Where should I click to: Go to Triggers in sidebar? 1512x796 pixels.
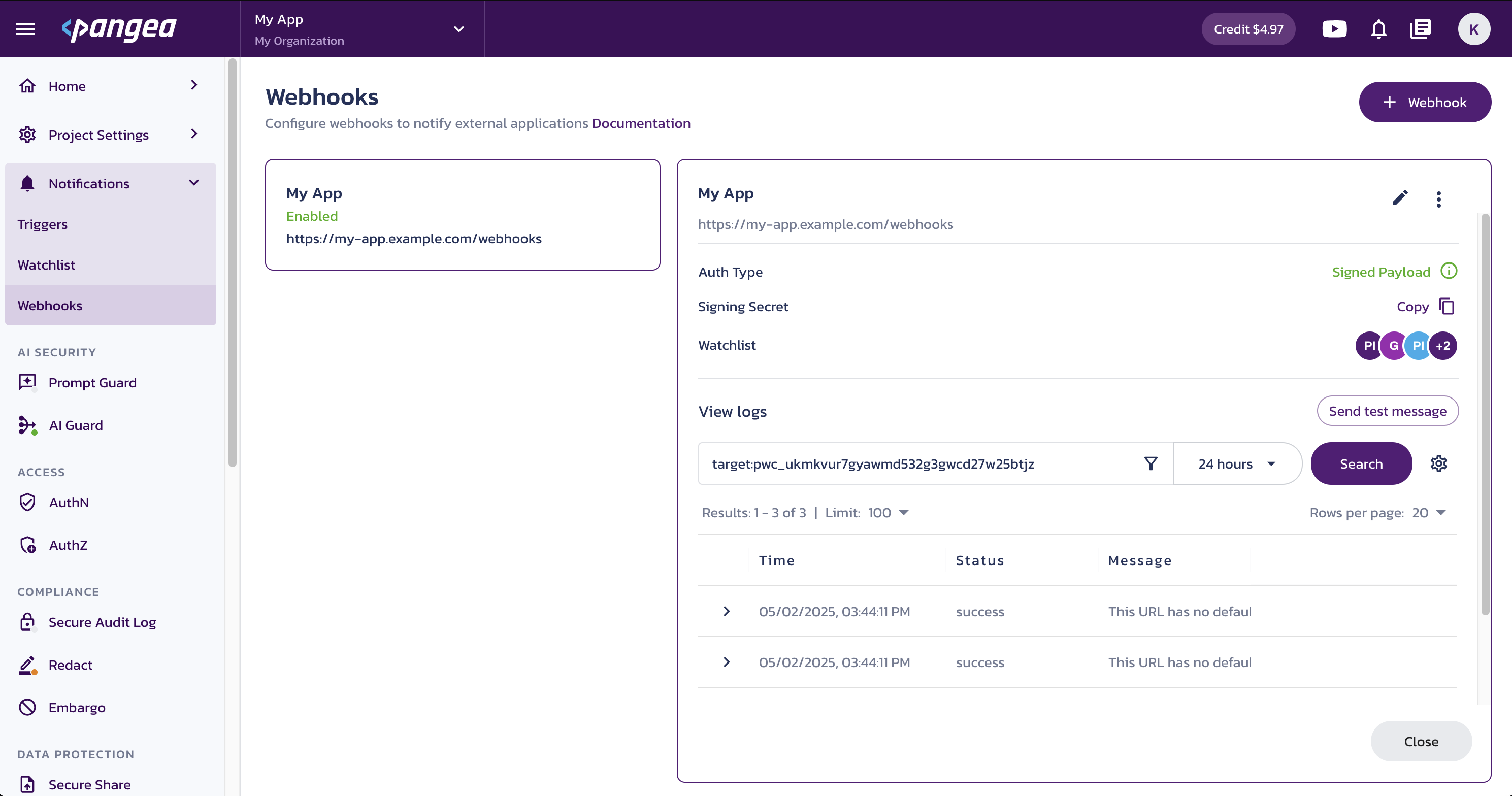[110, 224]
